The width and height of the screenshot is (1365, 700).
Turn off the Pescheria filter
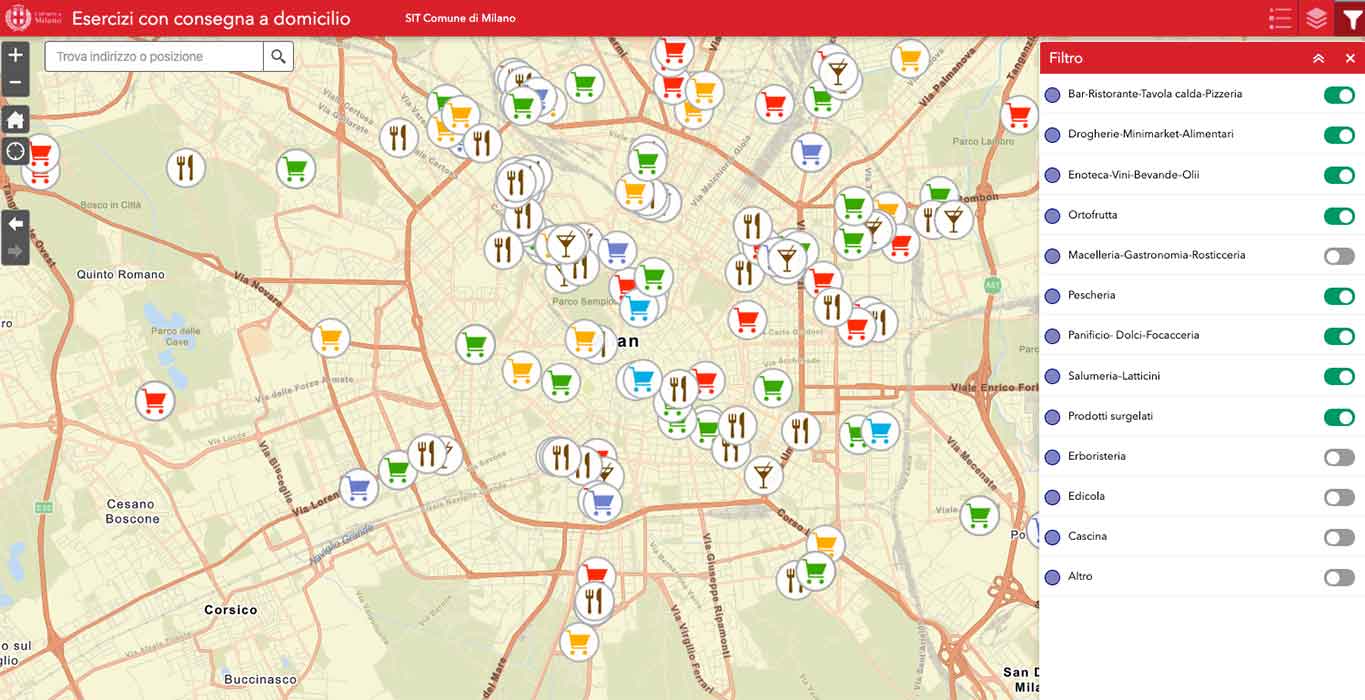click(x=1339, y=296)
